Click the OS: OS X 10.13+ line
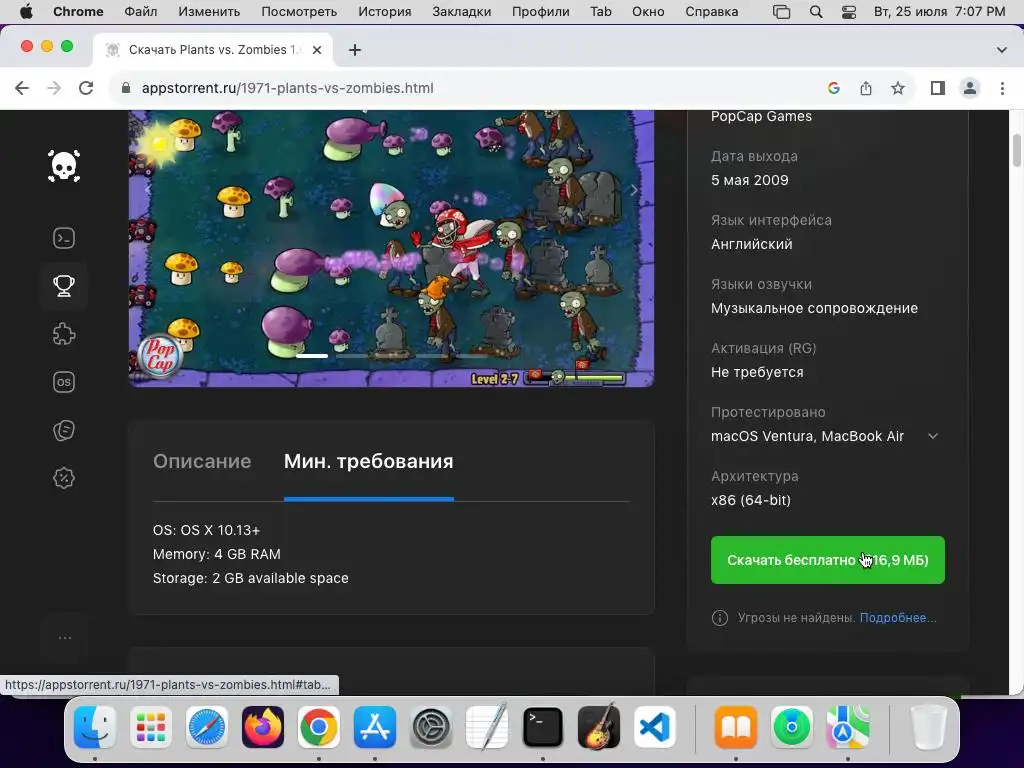Screen dimensions: 1024x768 click(206, 530)
